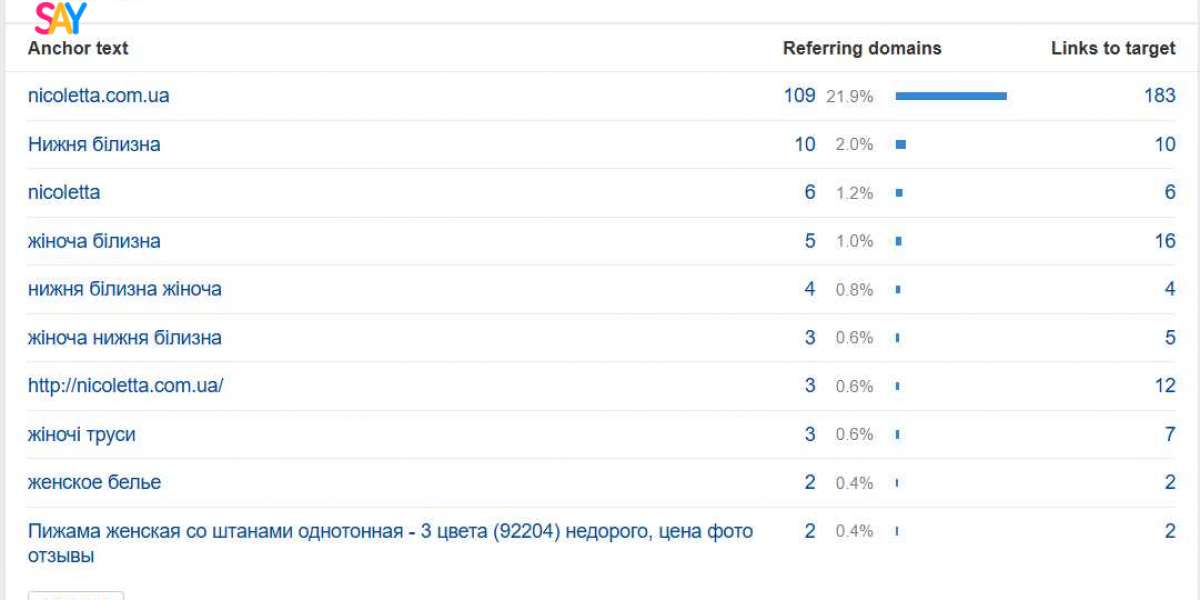
Task: Select the 'жіночі труси' anchor link
Action: point(81,434)
